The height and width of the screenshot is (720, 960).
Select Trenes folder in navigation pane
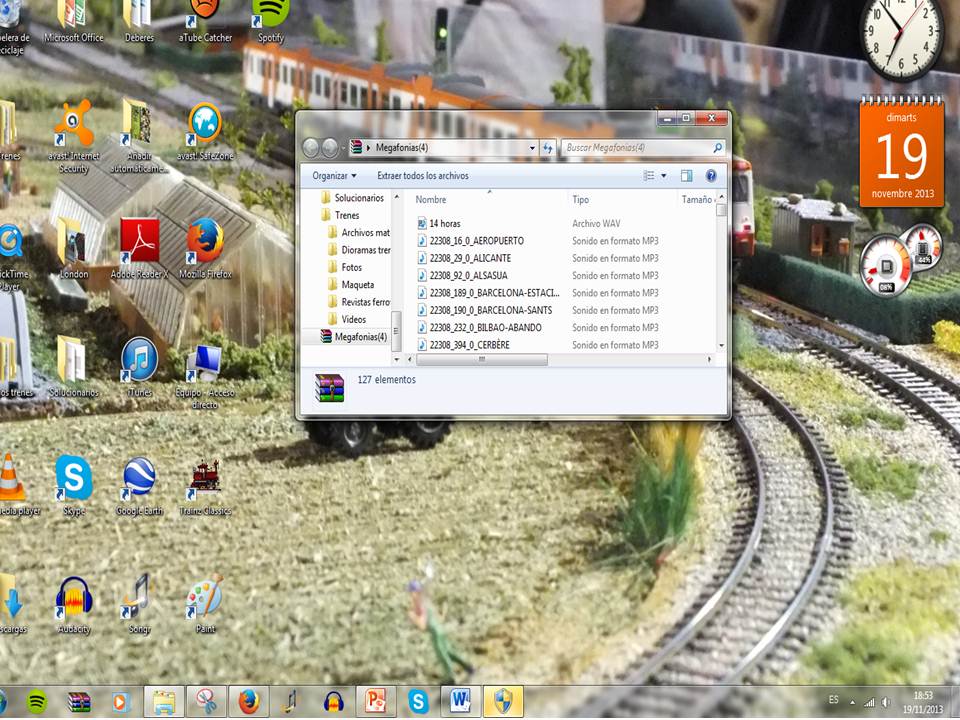click(x=340, y=216)
